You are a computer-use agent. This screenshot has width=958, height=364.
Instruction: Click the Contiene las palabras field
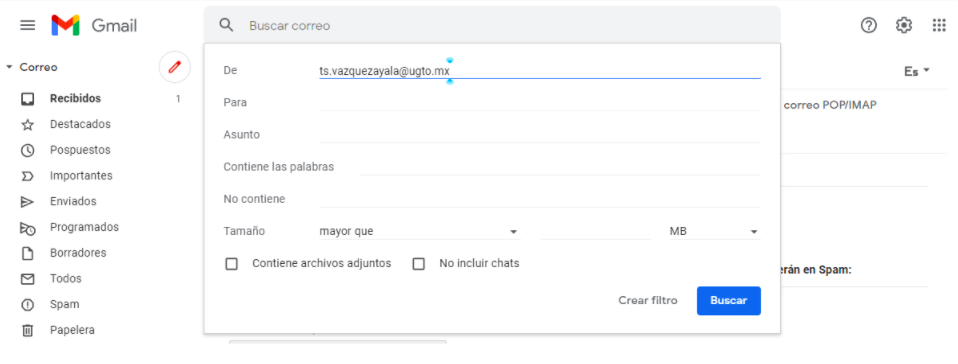[560, 167]
